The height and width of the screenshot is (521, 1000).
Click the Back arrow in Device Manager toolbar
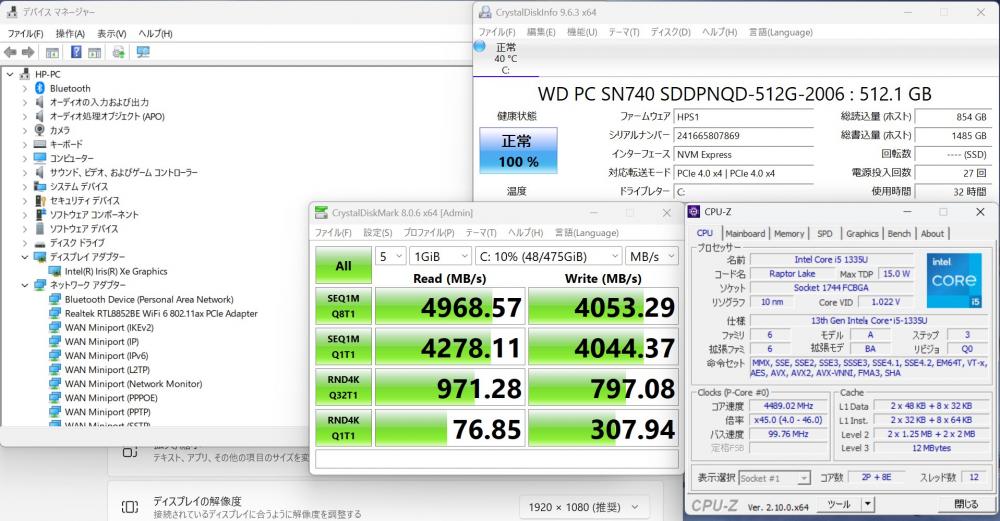coord(10,52)
